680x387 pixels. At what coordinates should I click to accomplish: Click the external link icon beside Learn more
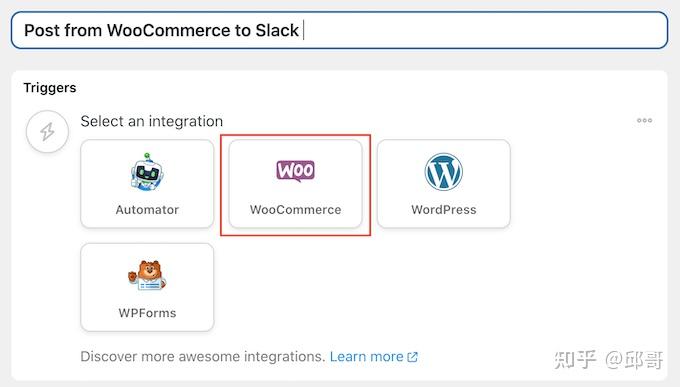412,357
